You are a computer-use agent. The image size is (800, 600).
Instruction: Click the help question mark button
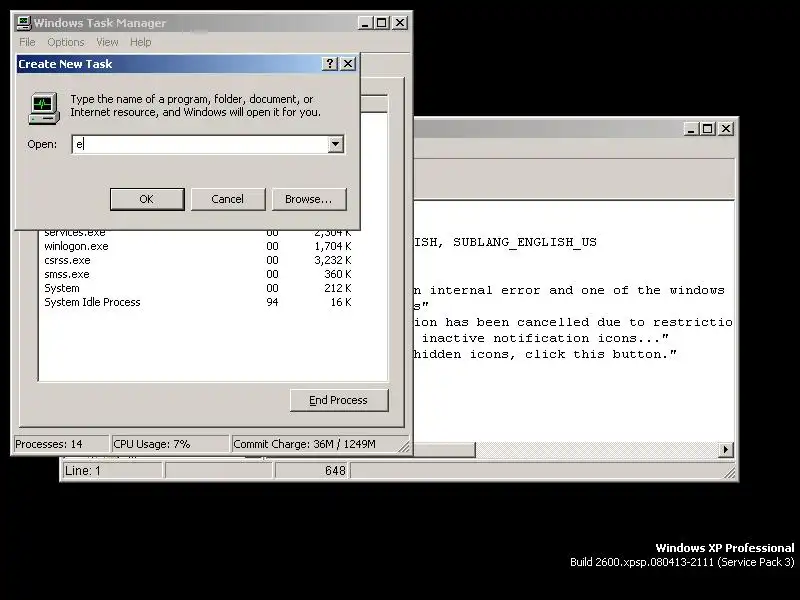(330, 64)
